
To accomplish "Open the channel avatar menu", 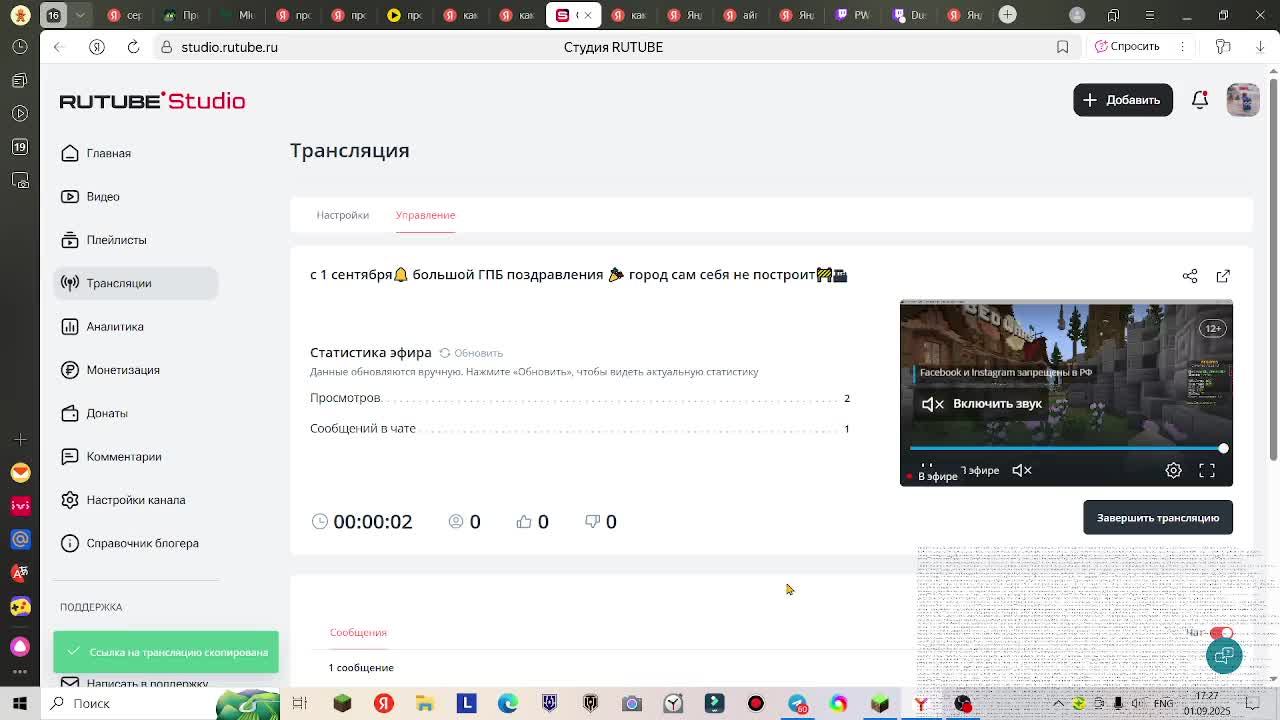I will (1243, 100).
